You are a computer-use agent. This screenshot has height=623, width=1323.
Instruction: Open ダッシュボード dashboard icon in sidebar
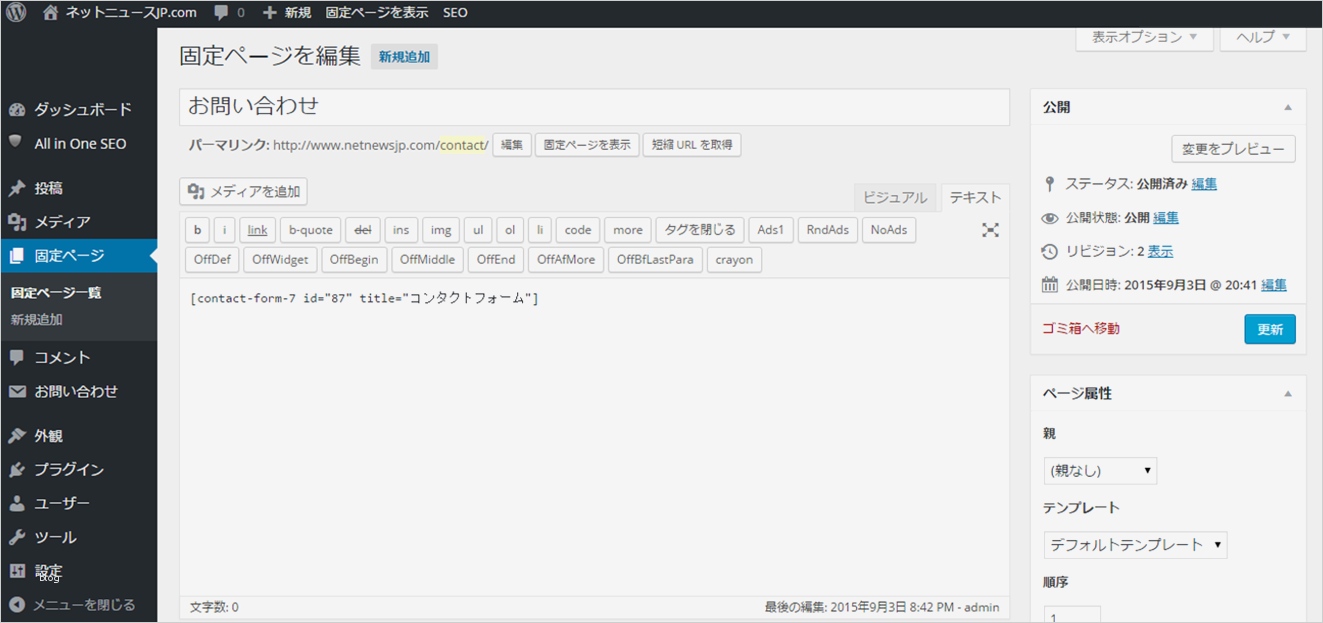pos(16,110)
